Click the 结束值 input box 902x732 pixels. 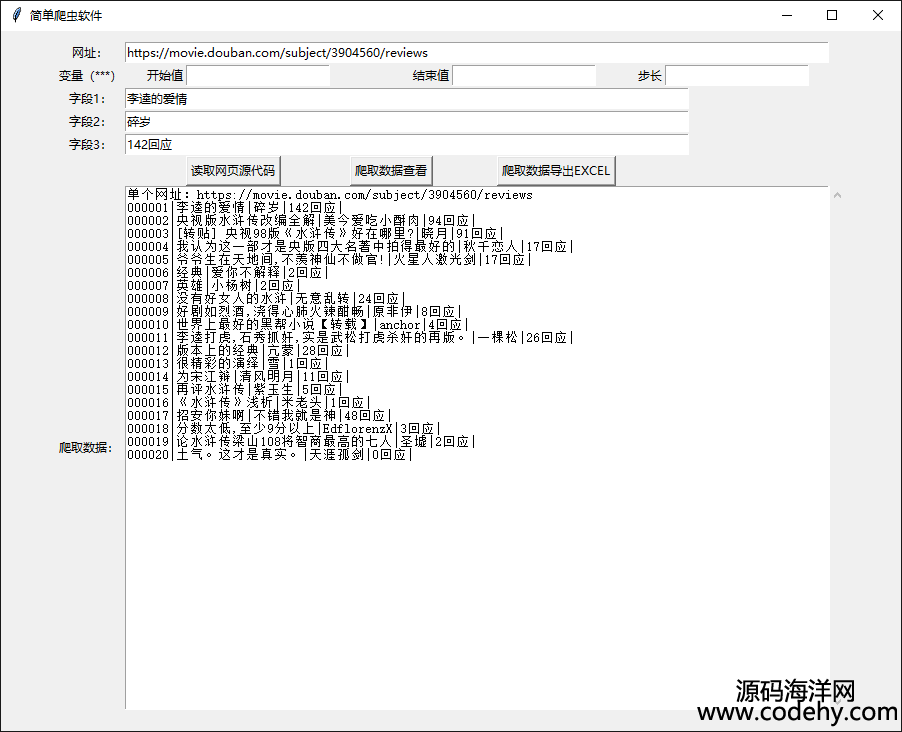523,76
